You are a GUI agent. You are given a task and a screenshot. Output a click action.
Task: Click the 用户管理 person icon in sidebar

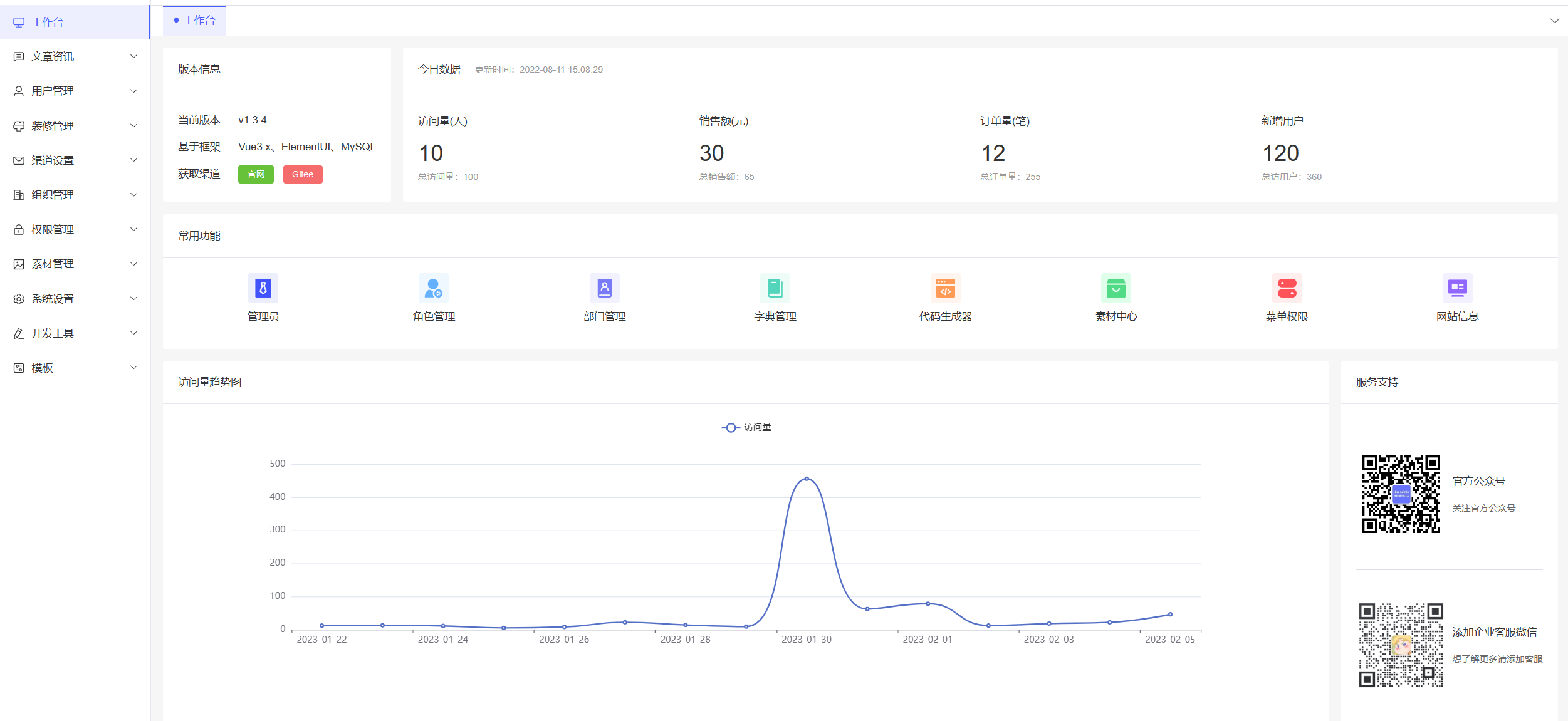tap(19, 91)
